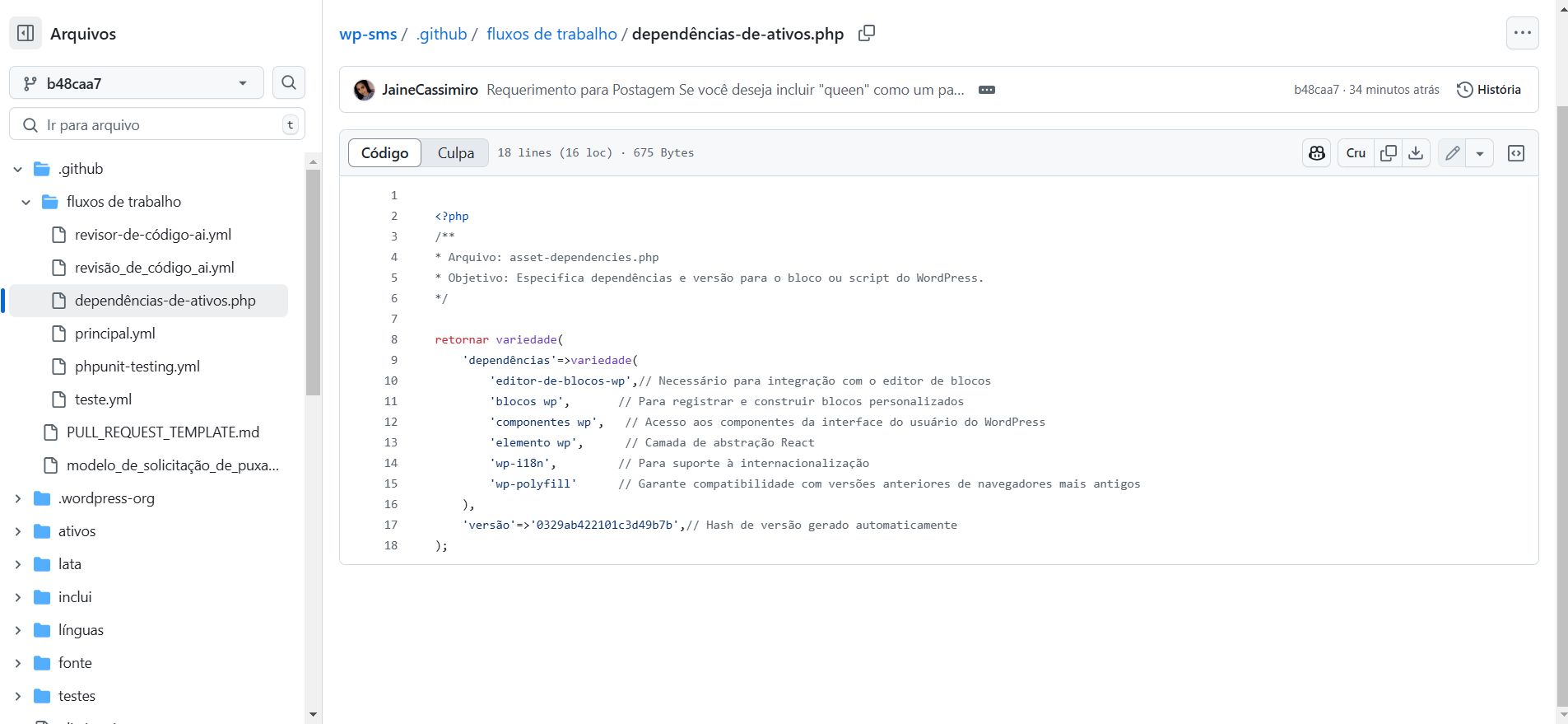View the raw file via Cru
This screenshot has width=1568, height=724.
click(x=1356, y=152)
